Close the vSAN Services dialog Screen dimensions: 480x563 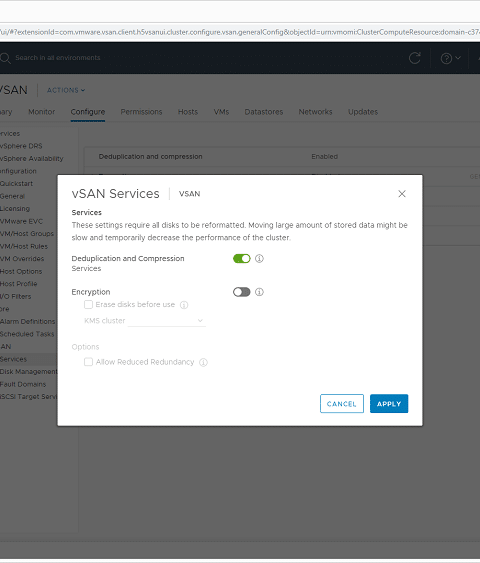[x=402, y=194]
